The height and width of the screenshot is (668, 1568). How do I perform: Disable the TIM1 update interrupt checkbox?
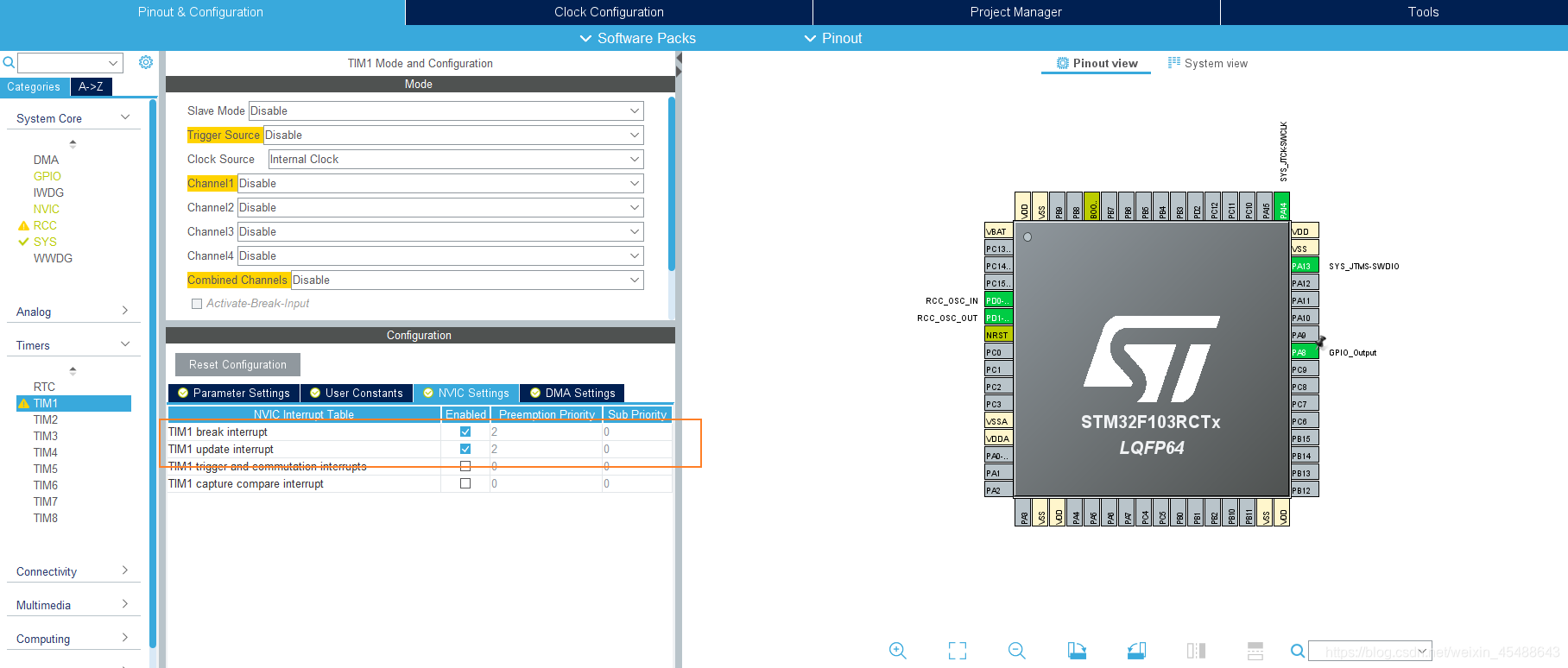(465, 449)
